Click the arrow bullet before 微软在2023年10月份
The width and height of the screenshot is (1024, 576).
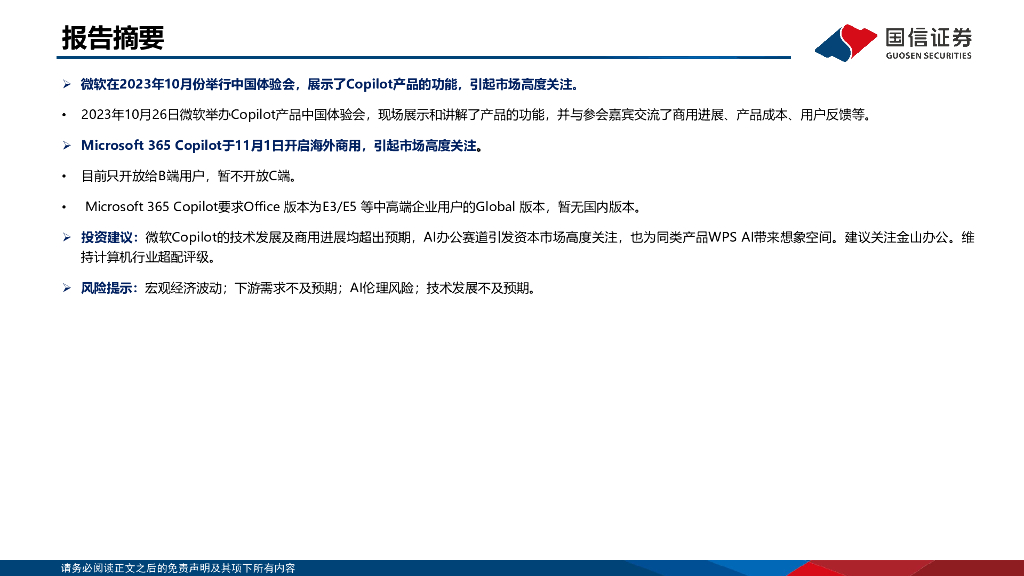coord(67,84)
